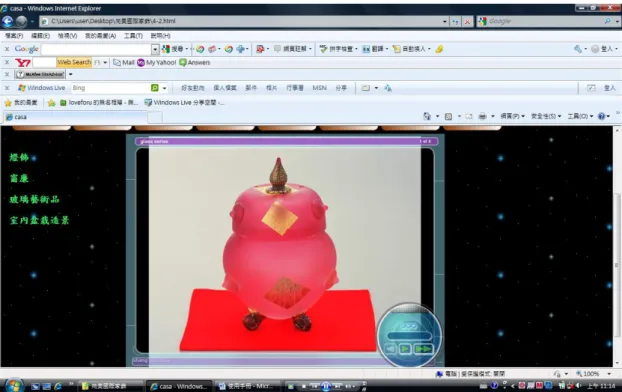Click the slideshow progress bar
622x392 pixels.
pyautogui.click(x=409, y=336)
